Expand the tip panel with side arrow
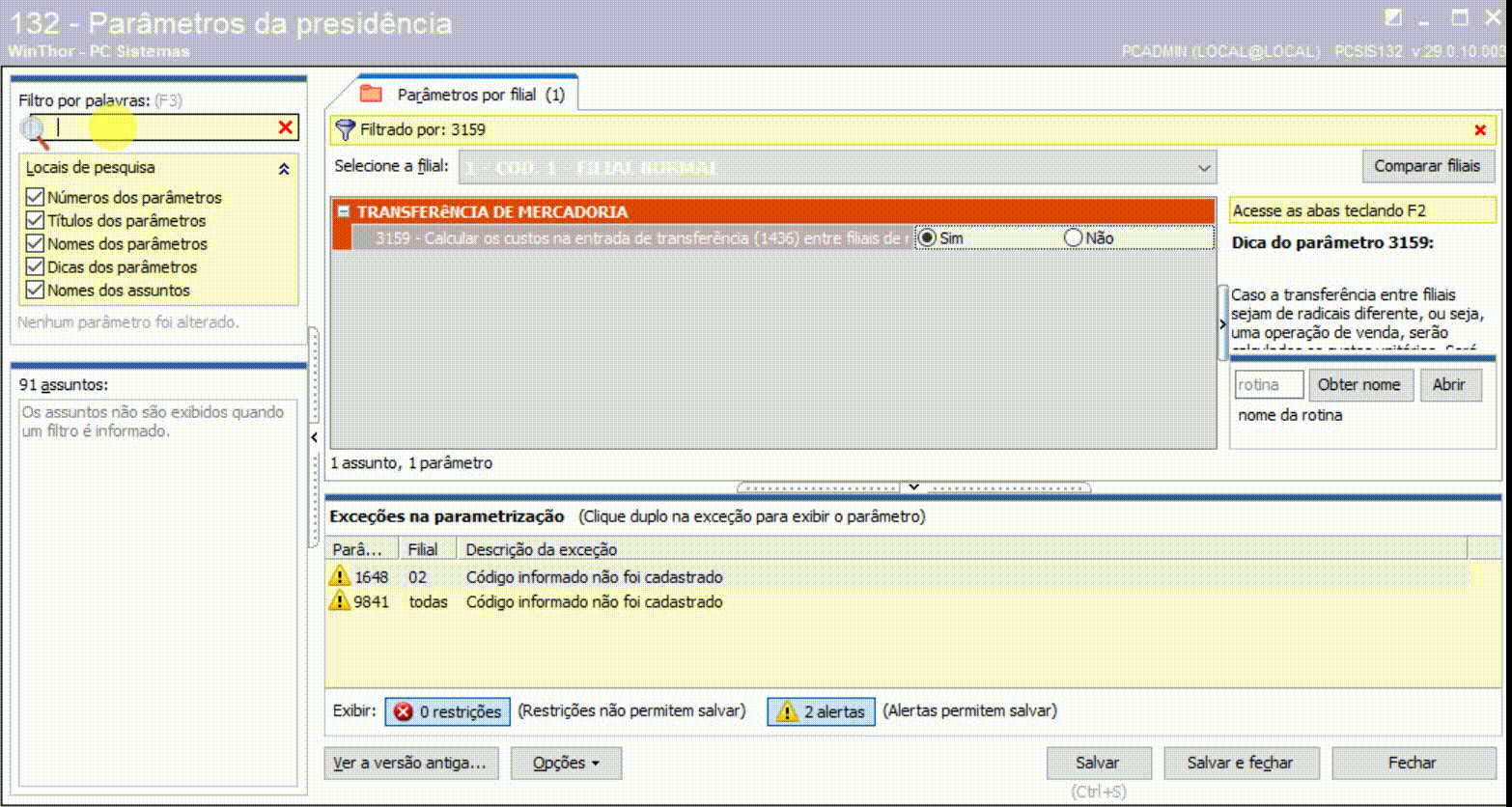The width and height of the screenshot is (1512, 807). (1223, 324)
